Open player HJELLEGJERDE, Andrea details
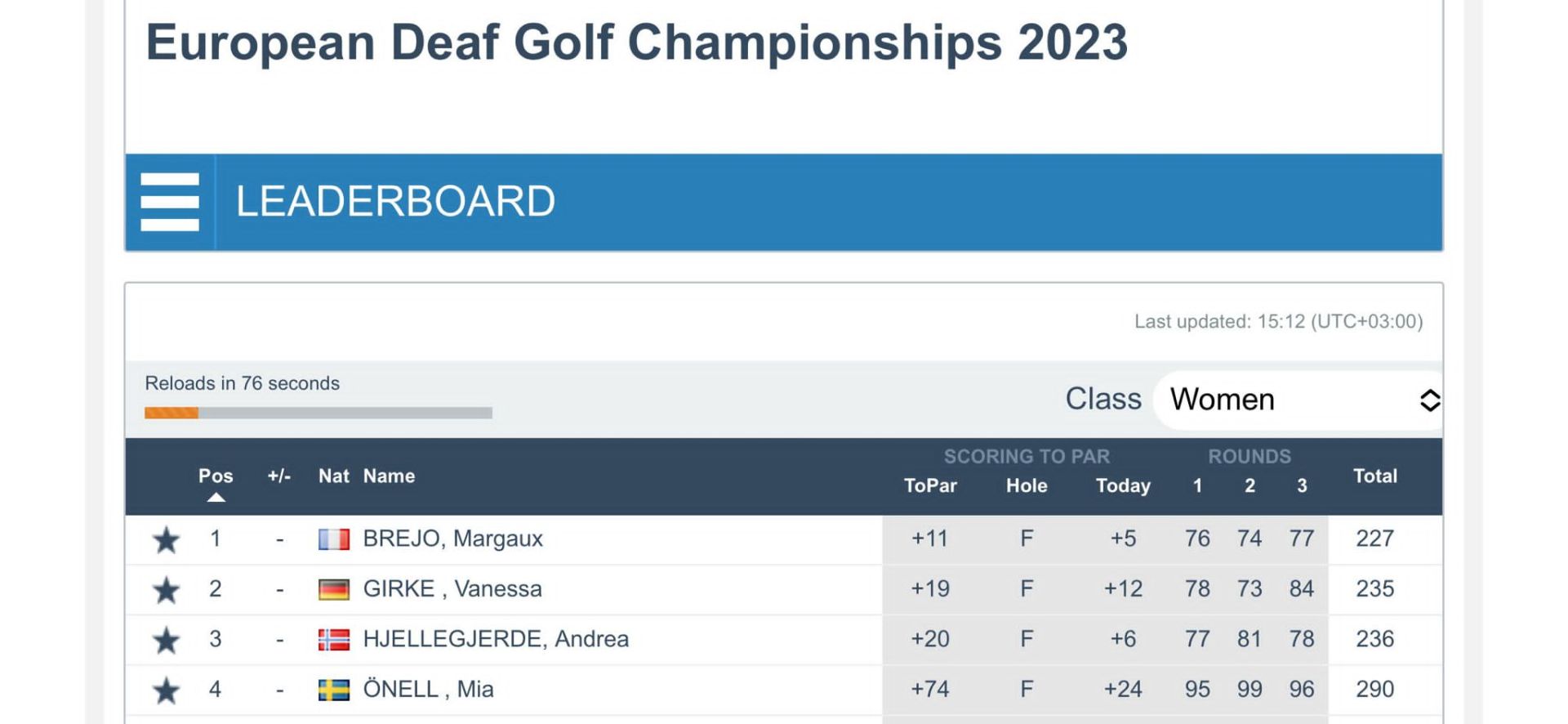This screenshot has width=1568, height=724. click(x=496, y=639)
